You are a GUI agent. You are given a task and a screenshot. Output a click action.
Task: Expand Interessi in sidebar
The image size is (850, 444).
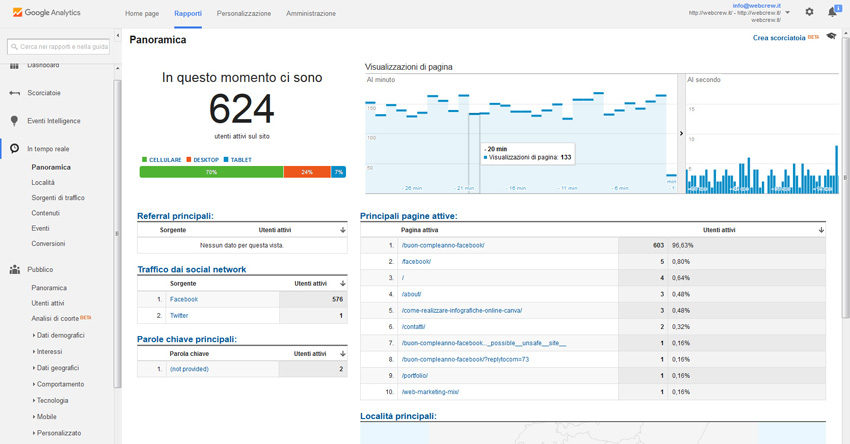[x=48, y=352]
